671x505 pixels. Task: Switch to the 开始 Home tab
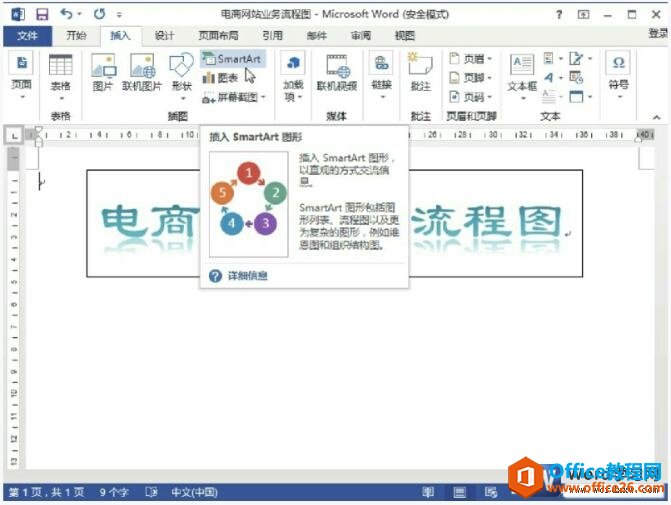[x=76, y=36]
